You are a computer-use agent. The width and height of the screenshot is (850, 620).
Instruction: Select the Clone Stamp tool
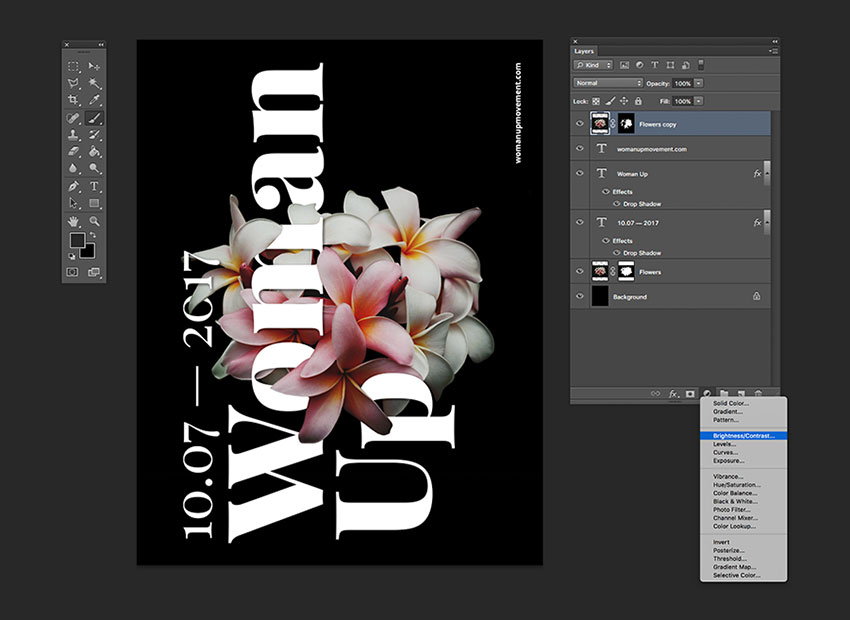click(x=73, y=134)
